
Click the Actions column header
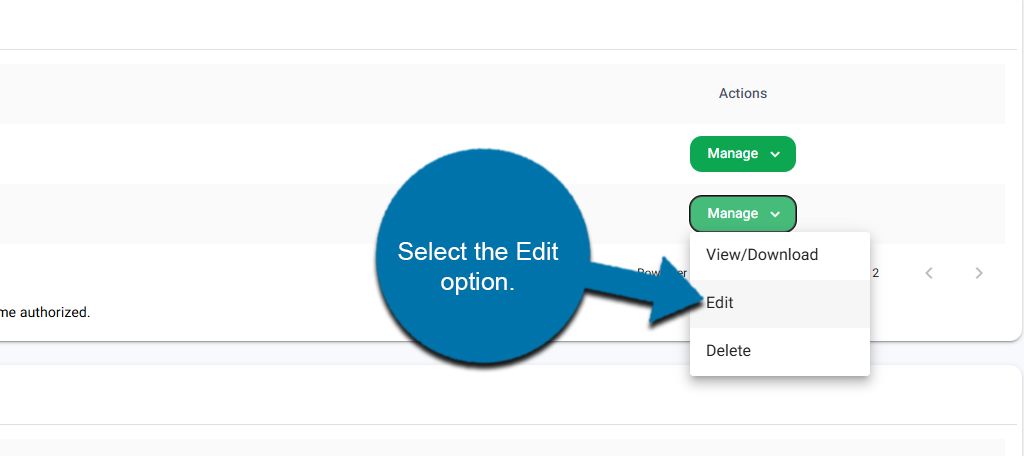point(743,93)
